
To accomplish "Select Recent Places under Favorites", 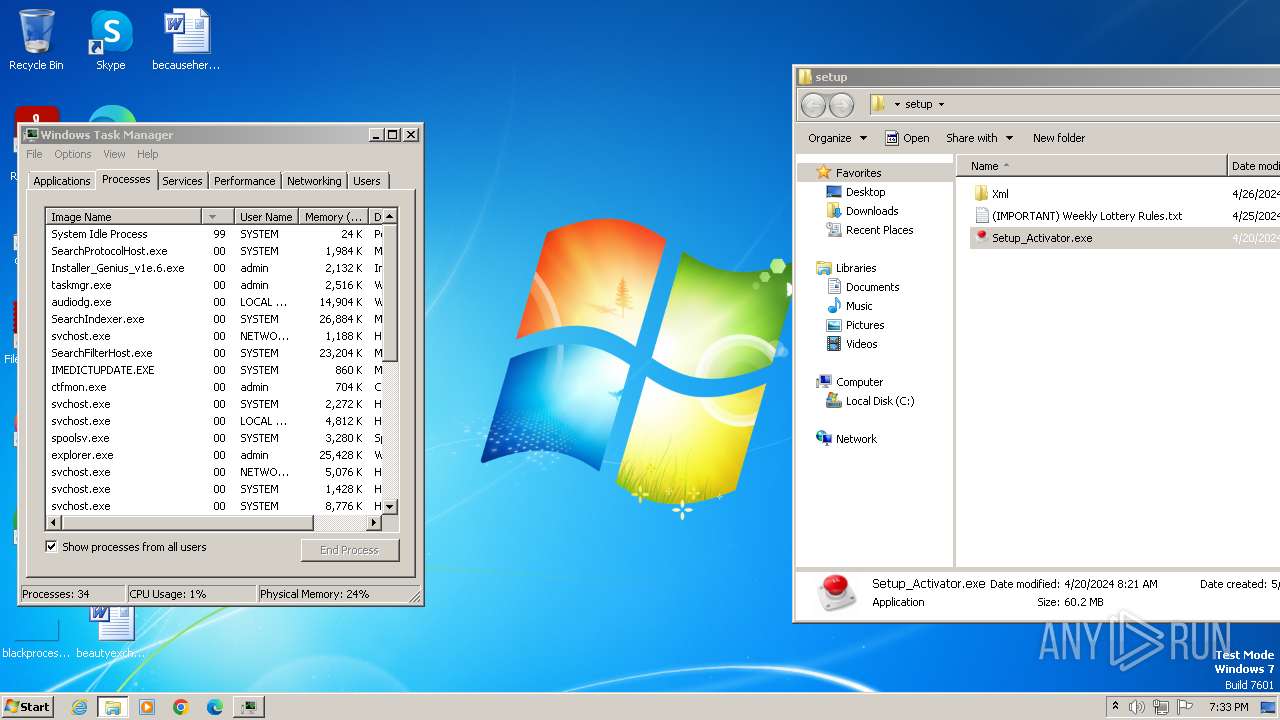I will tap(879, 230).
